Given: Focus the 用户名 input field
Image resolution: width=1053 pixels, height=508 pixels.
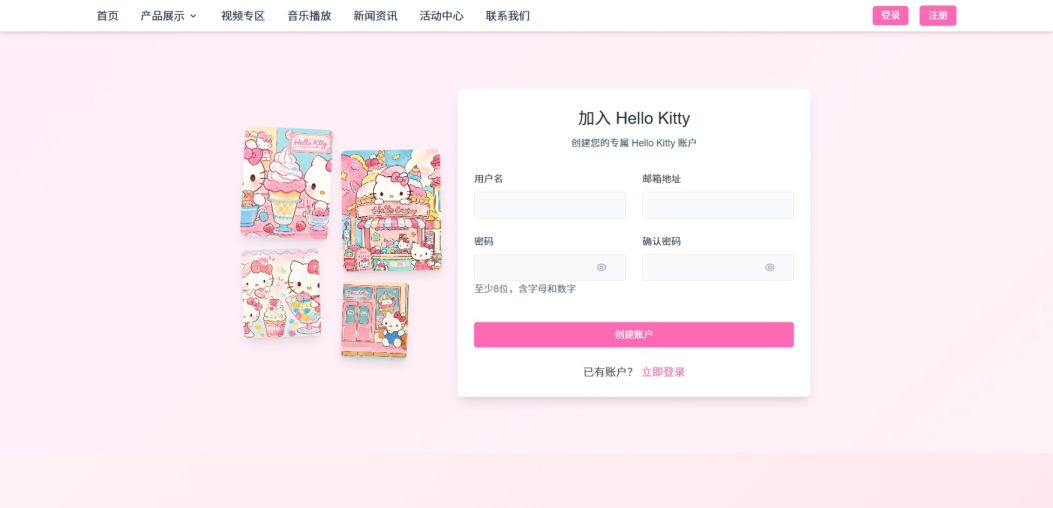Looking at the screenshot, I should [550, 205].
